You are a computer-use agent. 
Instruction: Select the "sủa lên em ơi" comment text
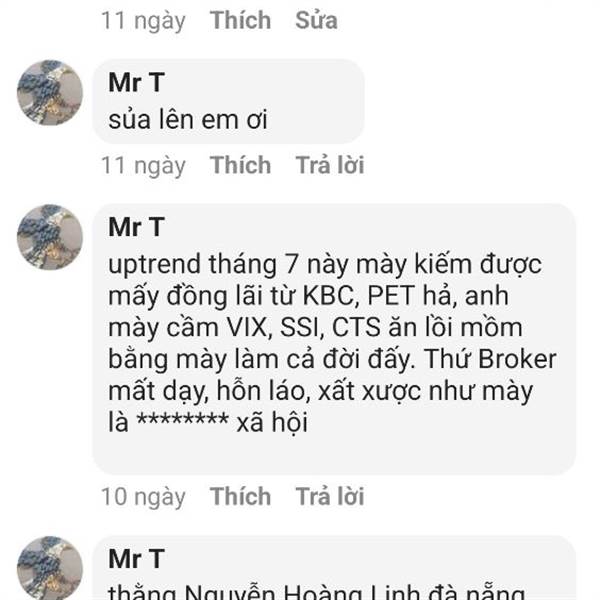click(188, 120)
